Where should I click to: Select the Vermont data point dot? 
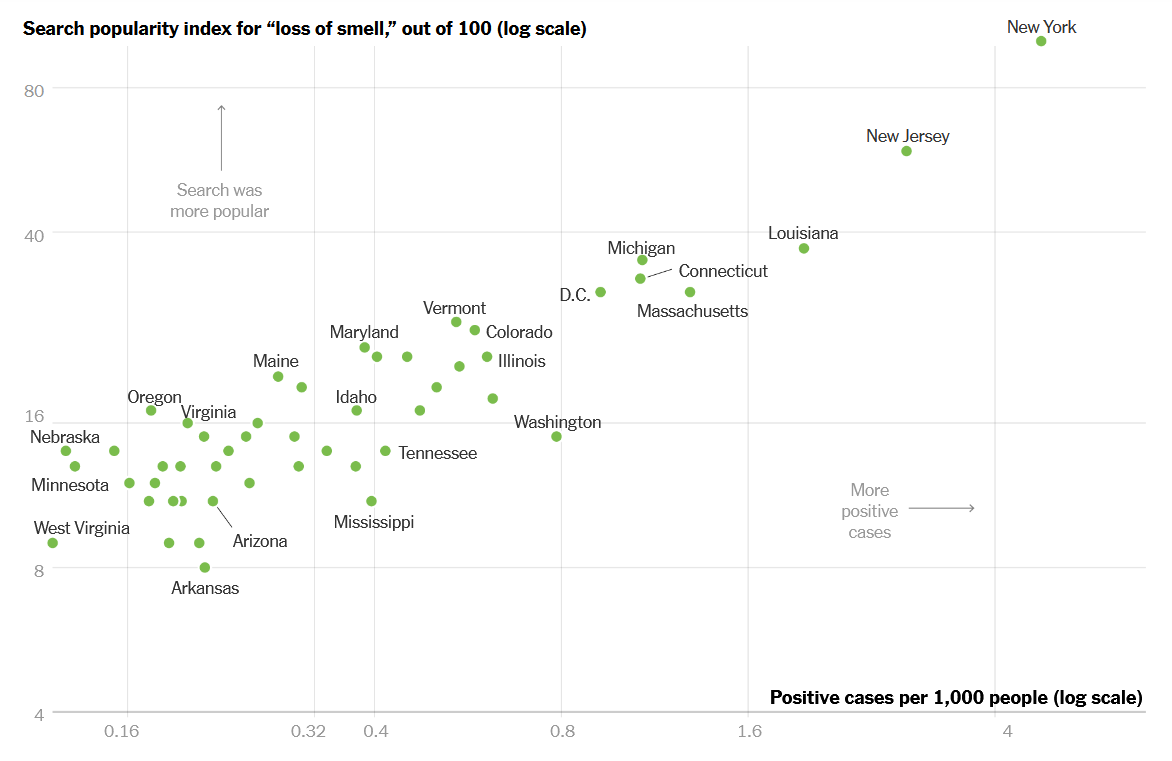pos(456,322)
